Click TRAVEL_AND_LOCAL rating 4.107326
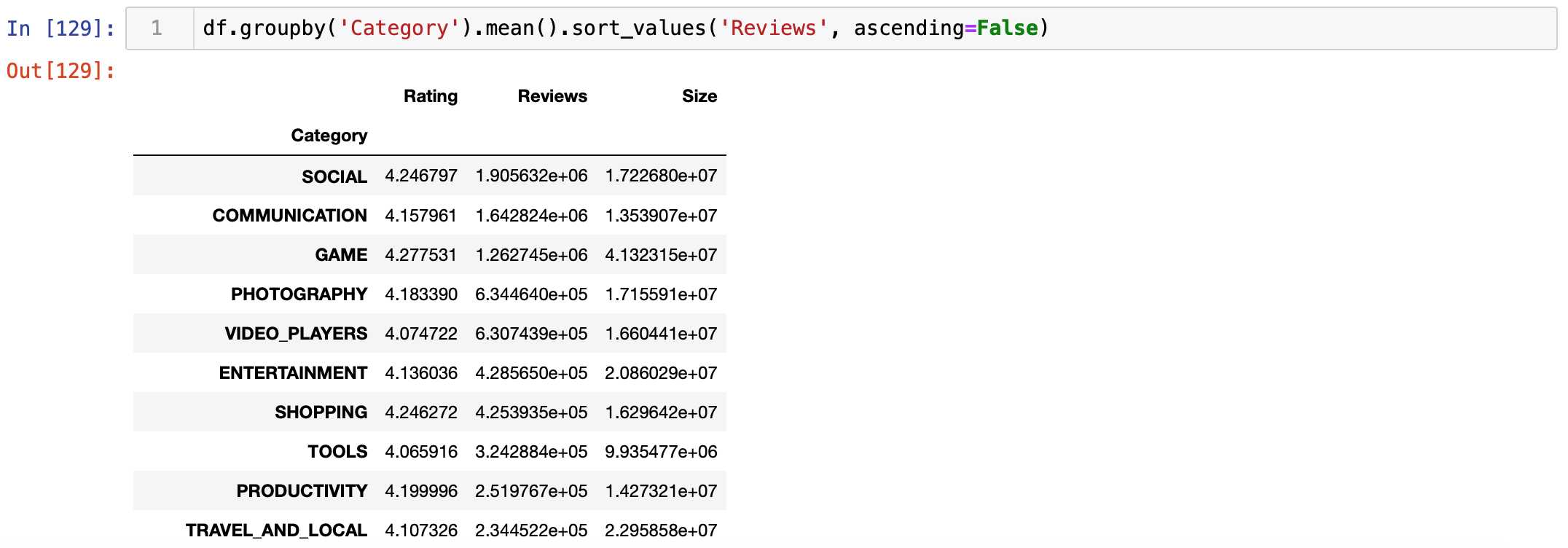The width and height of the screenshot is (1568, 548). (421, 531)
